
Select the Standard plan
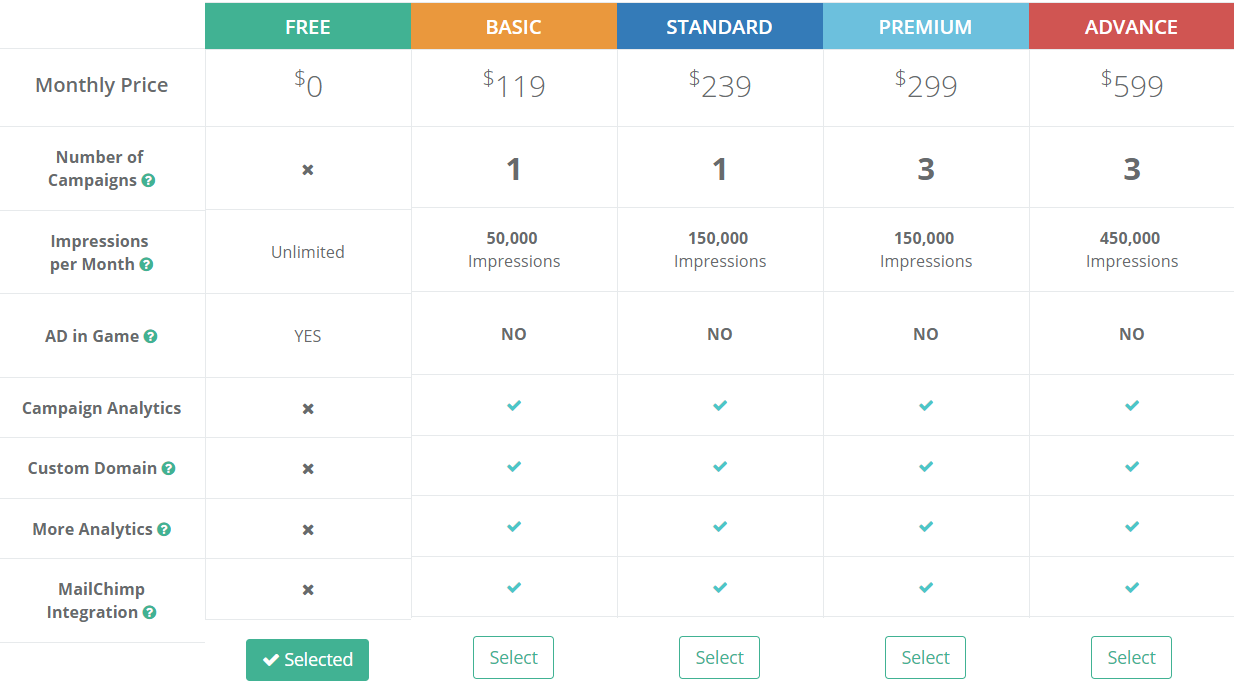(x=719, y=658)
